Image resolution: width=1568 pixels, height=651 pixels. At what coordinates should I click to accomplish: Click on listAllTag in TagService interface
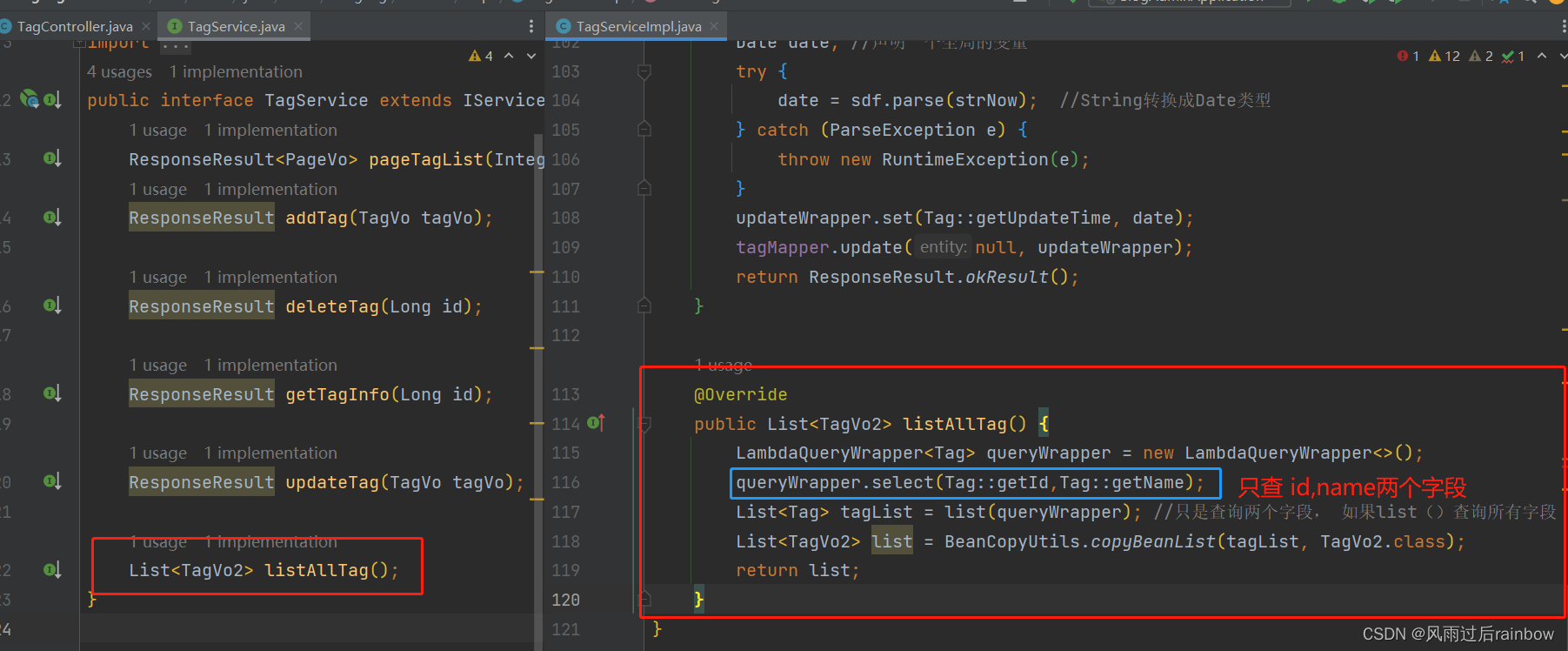[x=317, y=570]
